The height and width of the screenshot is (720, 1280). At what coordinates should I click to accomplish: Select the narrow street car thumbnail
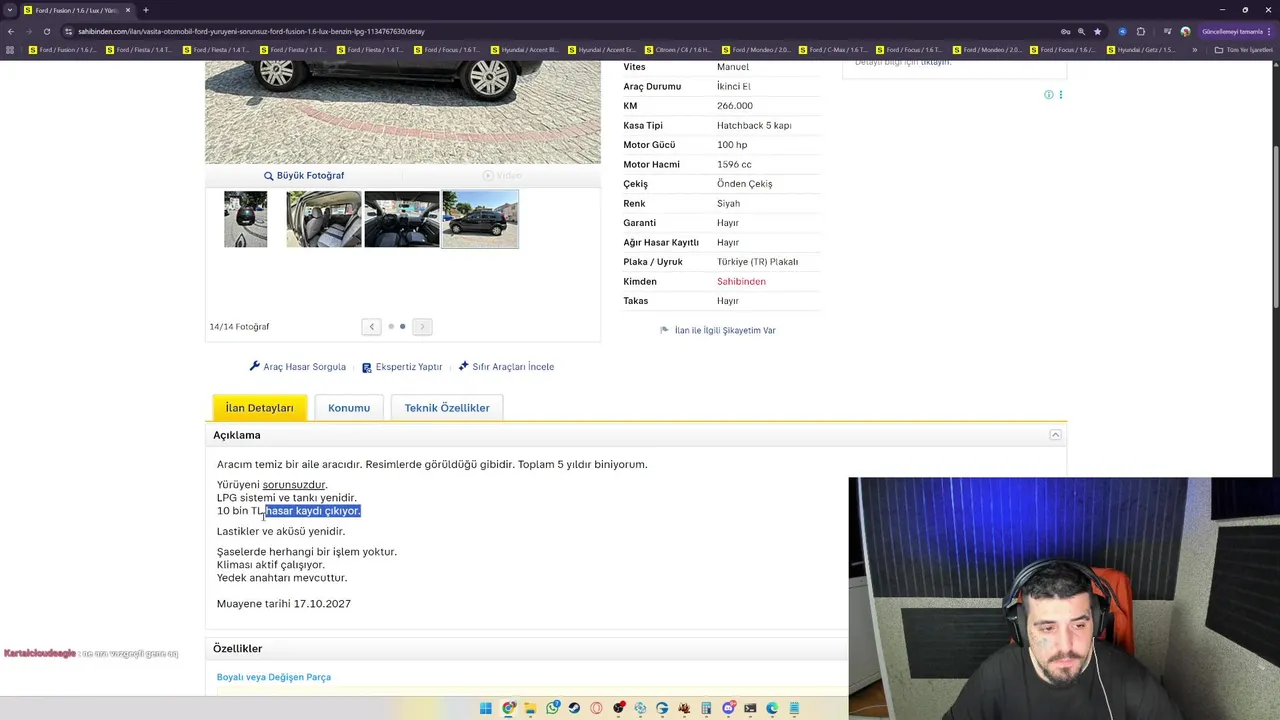(x=246, y=219)
